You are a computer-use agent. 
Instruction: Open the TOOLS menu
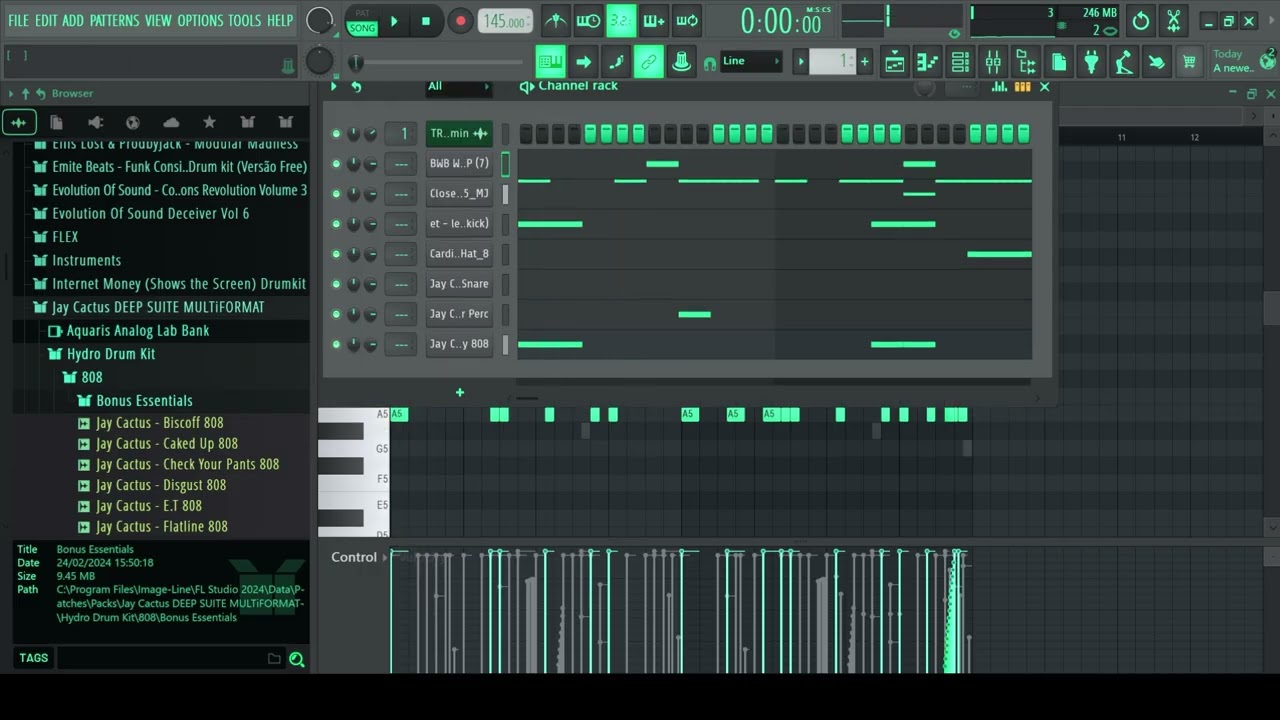pyautogui.click(x=244, y=20)
